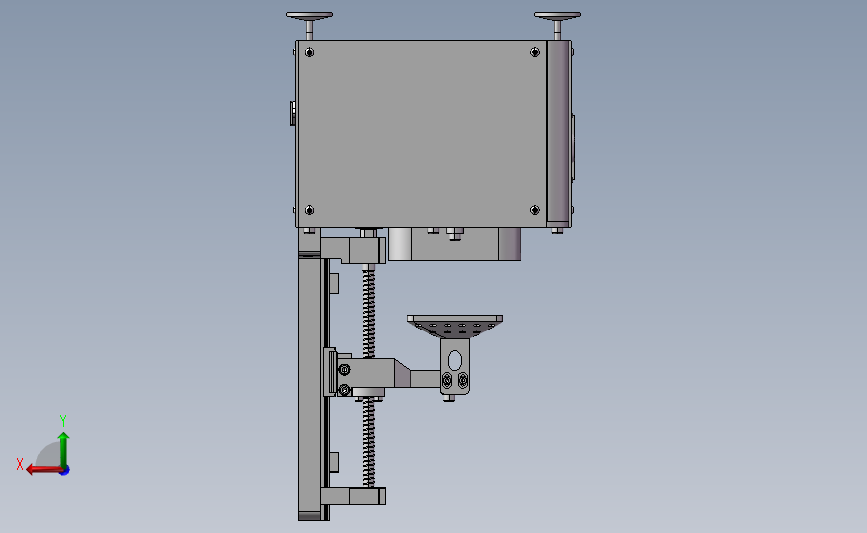Select the large enclosure front panel face
Screen dimensions: 867x533
pos(421,134)
